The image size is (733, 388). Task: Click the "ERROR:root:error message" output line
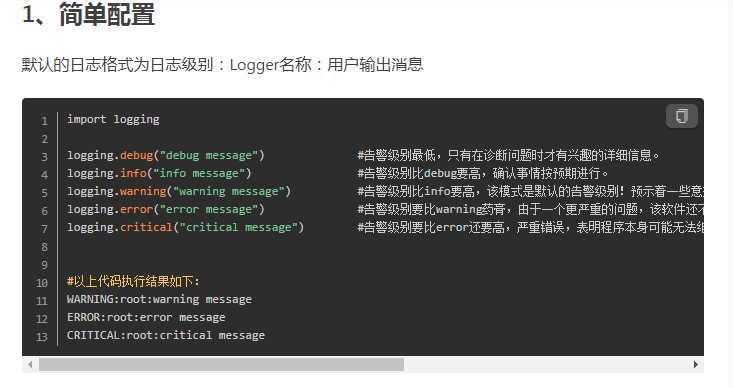[x=146, y=317]
